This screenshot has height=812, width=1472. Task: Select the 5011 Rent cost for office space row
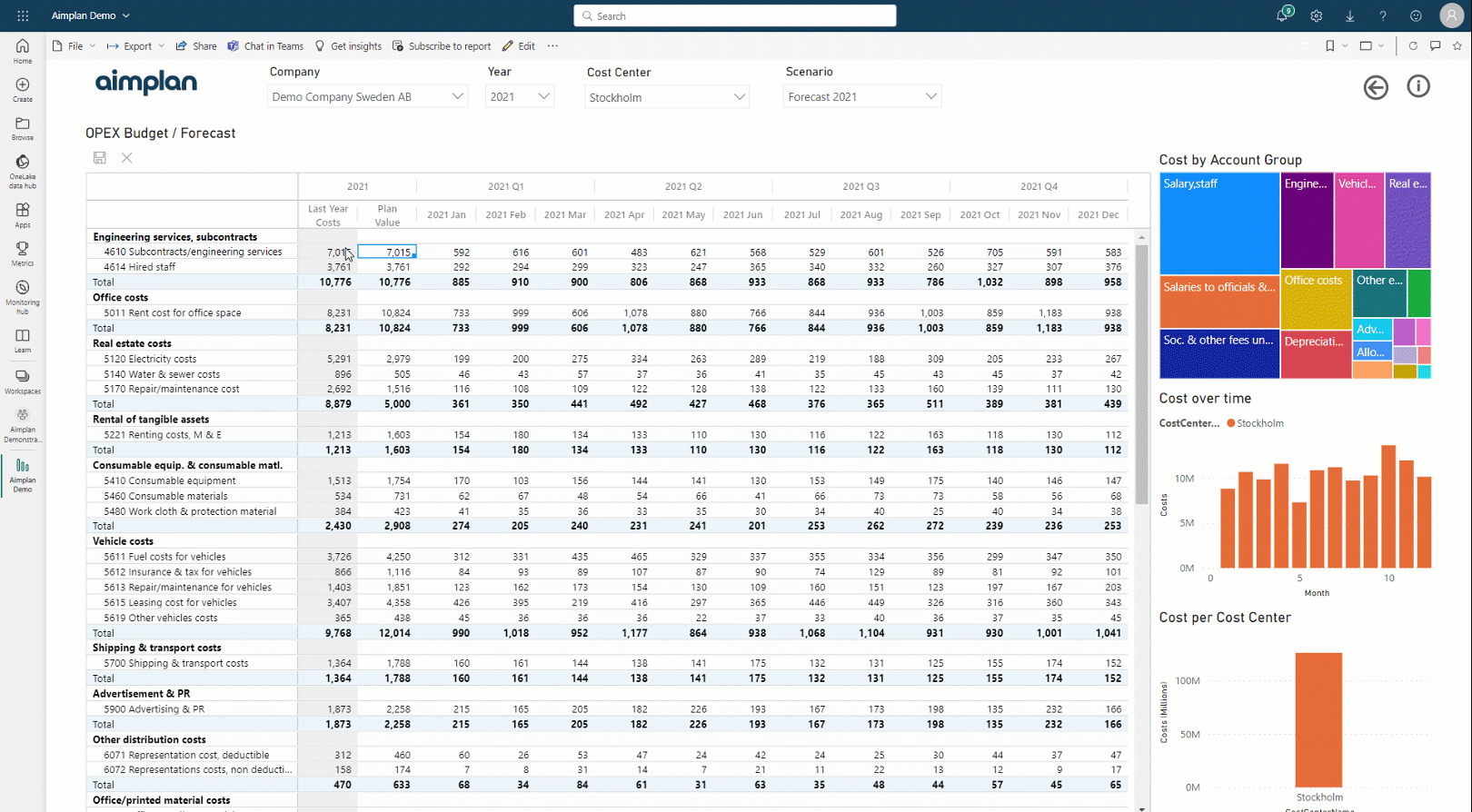pos(607,312)
